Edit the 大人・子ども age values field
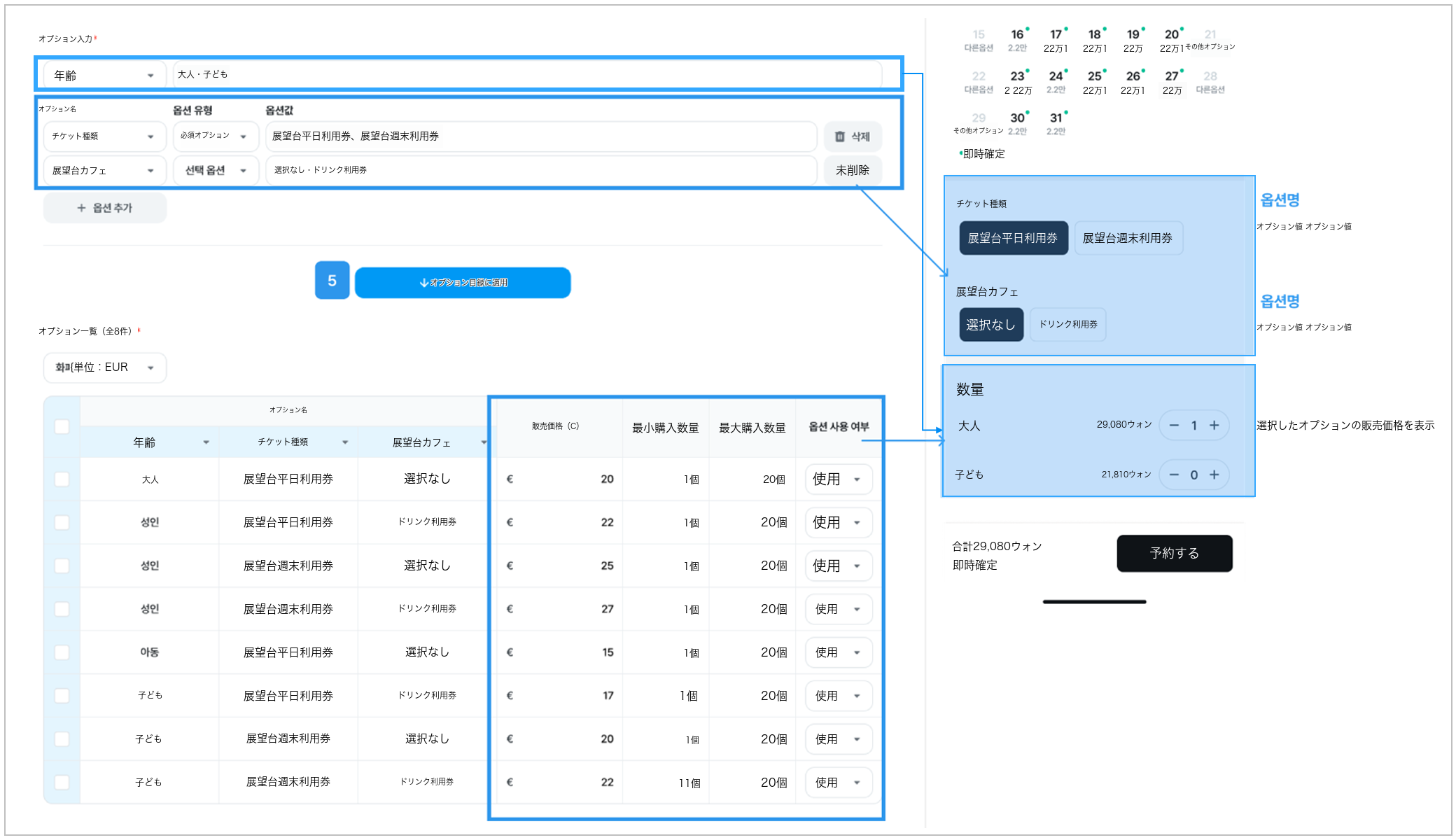The image size is (1456, 840). pyautogui.click(x=527, y=75)
